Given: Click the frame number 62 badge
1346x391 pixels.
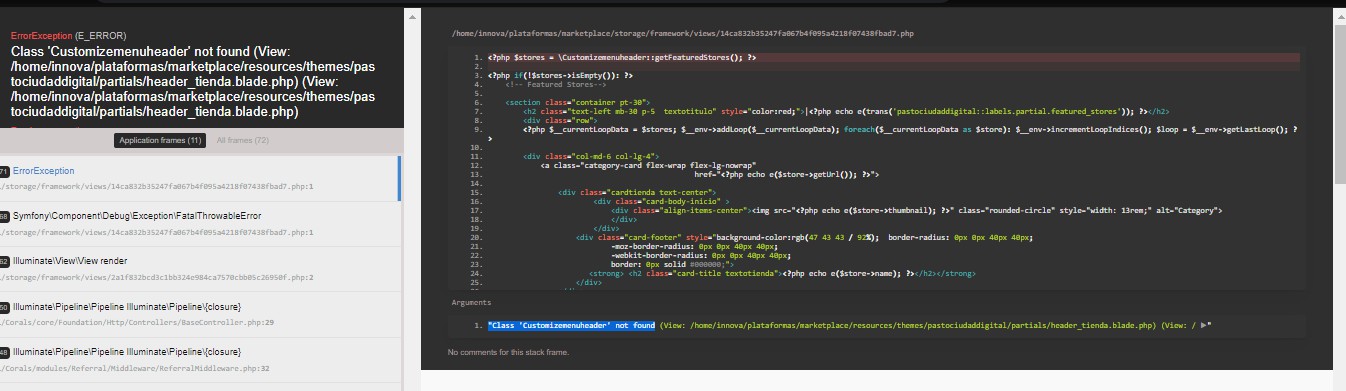Looking at the screenshot, I should pos(4,261).
